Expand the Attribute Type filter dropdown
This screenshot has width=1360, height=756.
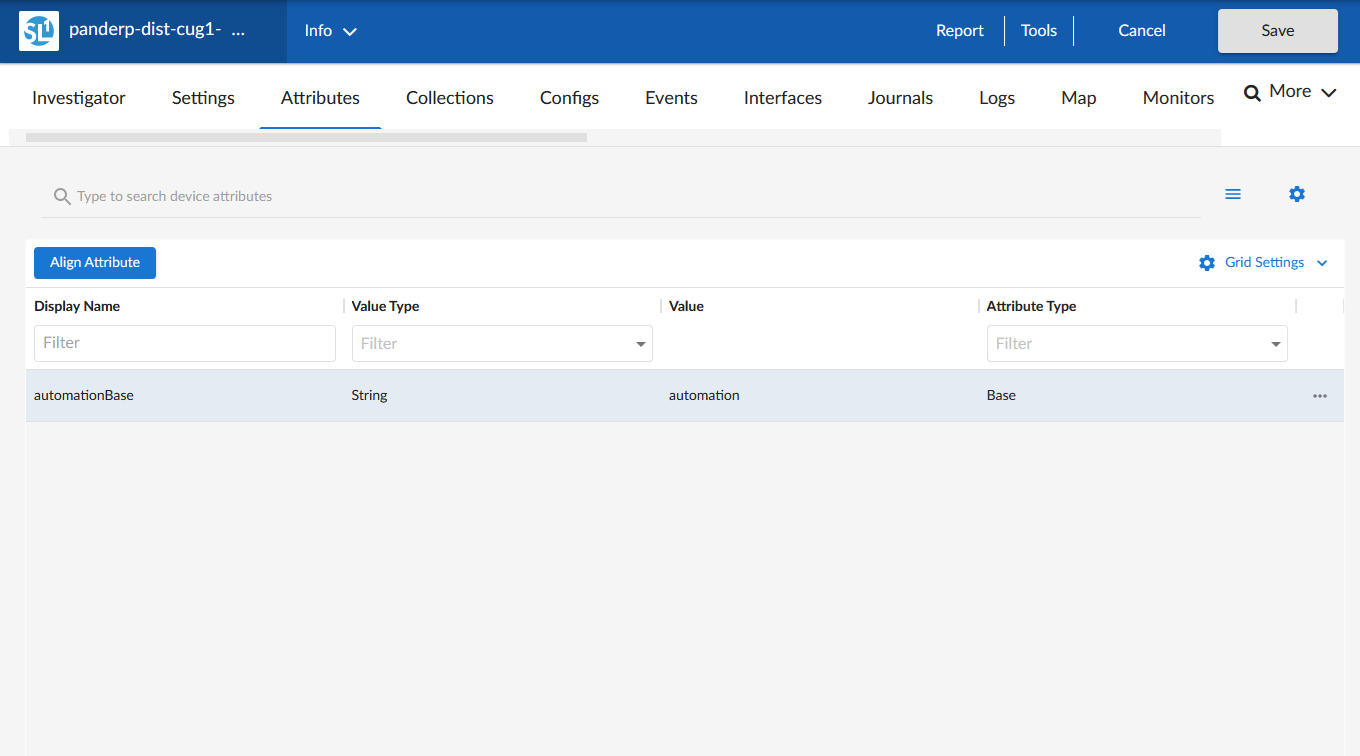pyautogui.click(x=1275, y=344)
